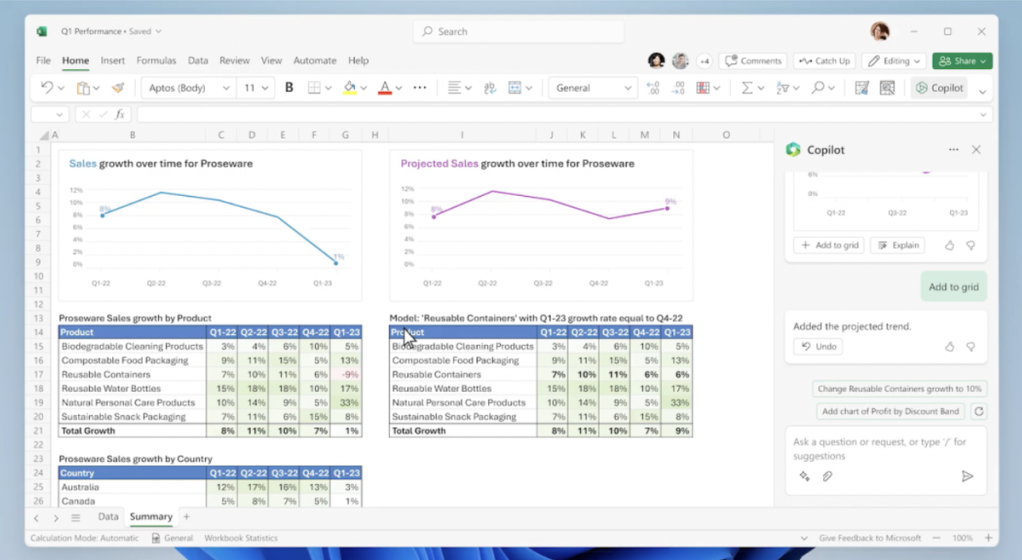Viewport: 1022px width, 560px height.
Task: Toggle bold formatting
Action: click(x=289, y=87)
